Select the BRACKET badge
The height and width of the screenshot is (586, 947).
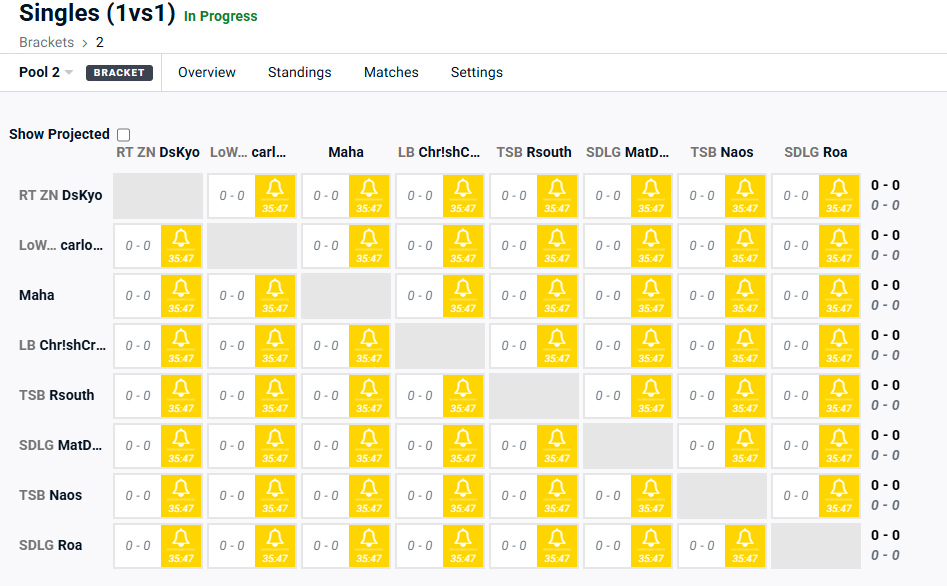pyautogui.click(x=119, y=72)
